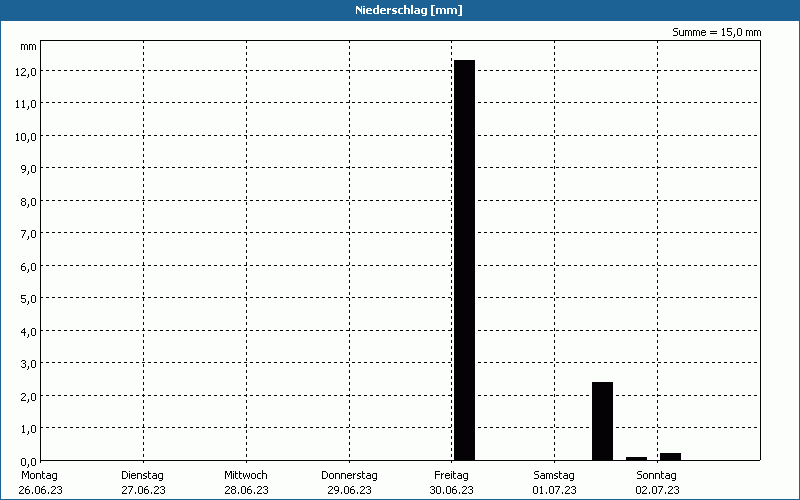Click the Summe = 15,0 mm total
The image size is (800, 500).
pyautogui.click(x=716, y=32)
